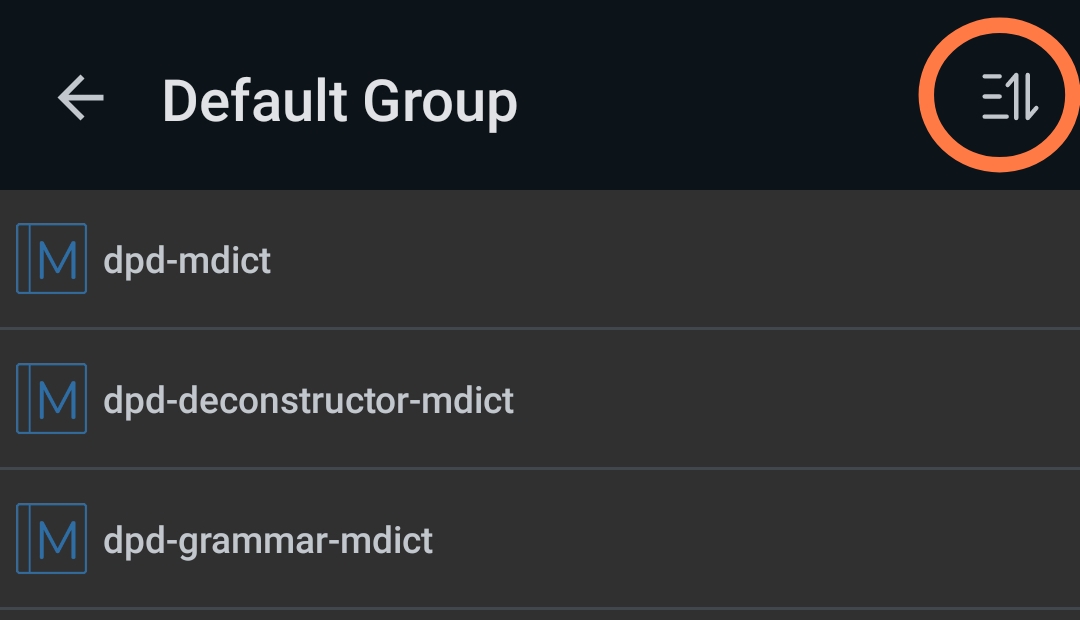Click the MDict icon next to dpd-grammar-mdict
This screenshot has width=1080, height=620.
[x=51, y=539]
